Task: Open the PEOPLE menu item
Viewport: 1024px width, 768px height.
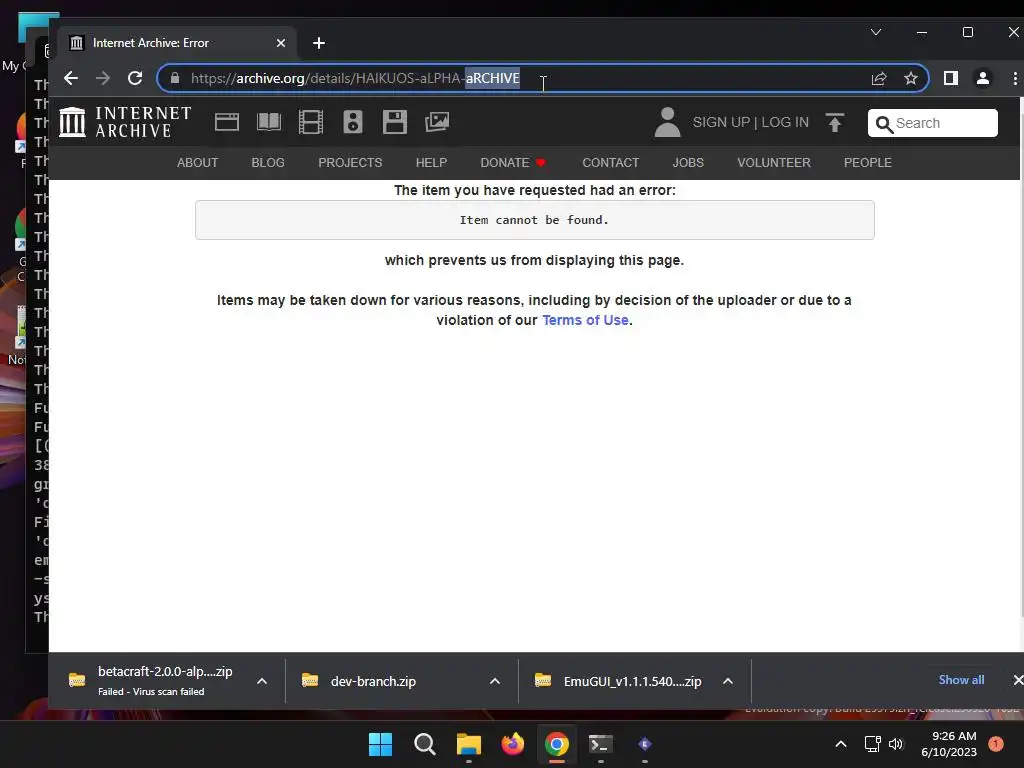Action: [x=867, y=163]
